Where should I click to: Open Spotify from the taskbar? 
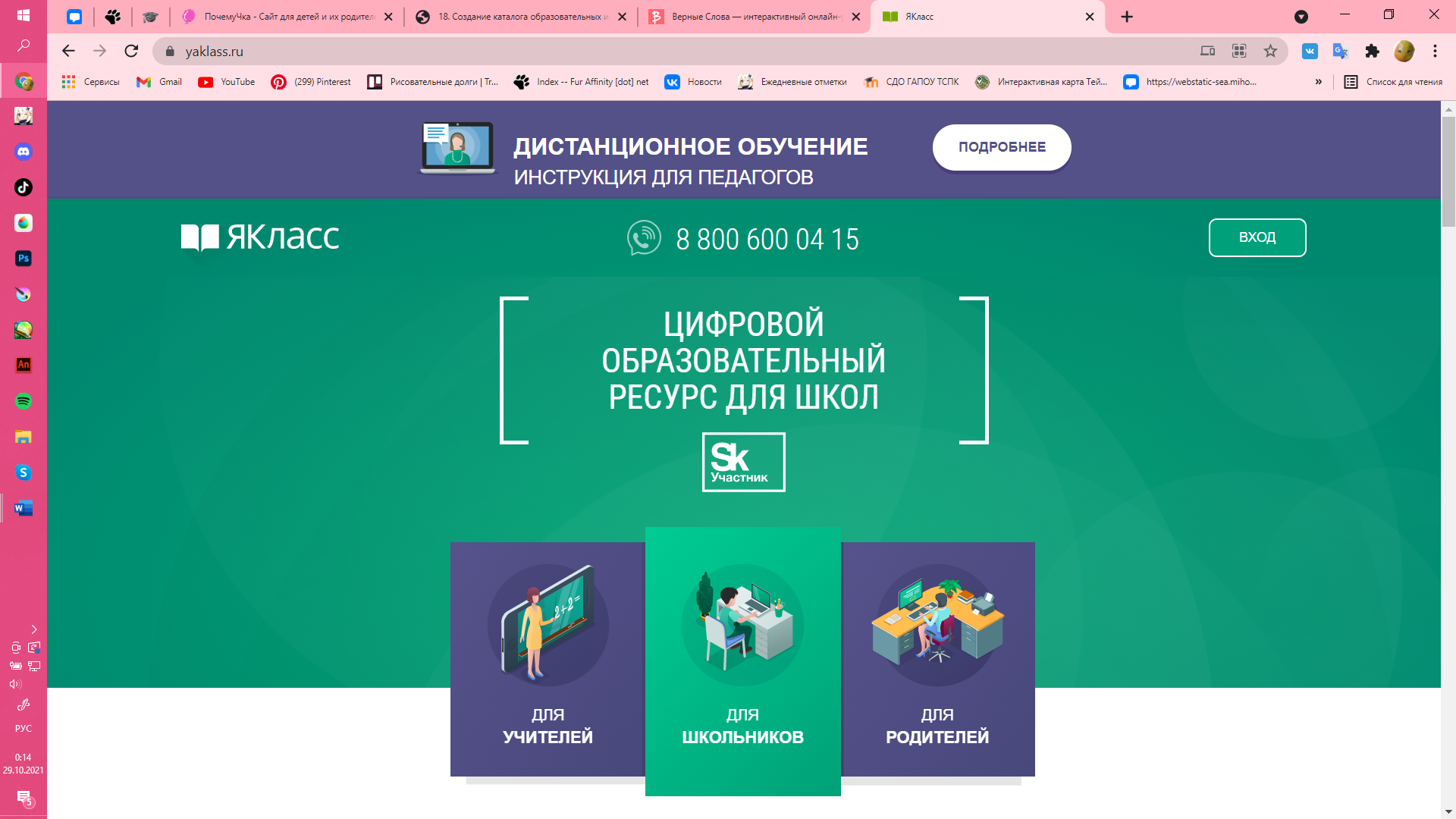click(x=24, y=401)
